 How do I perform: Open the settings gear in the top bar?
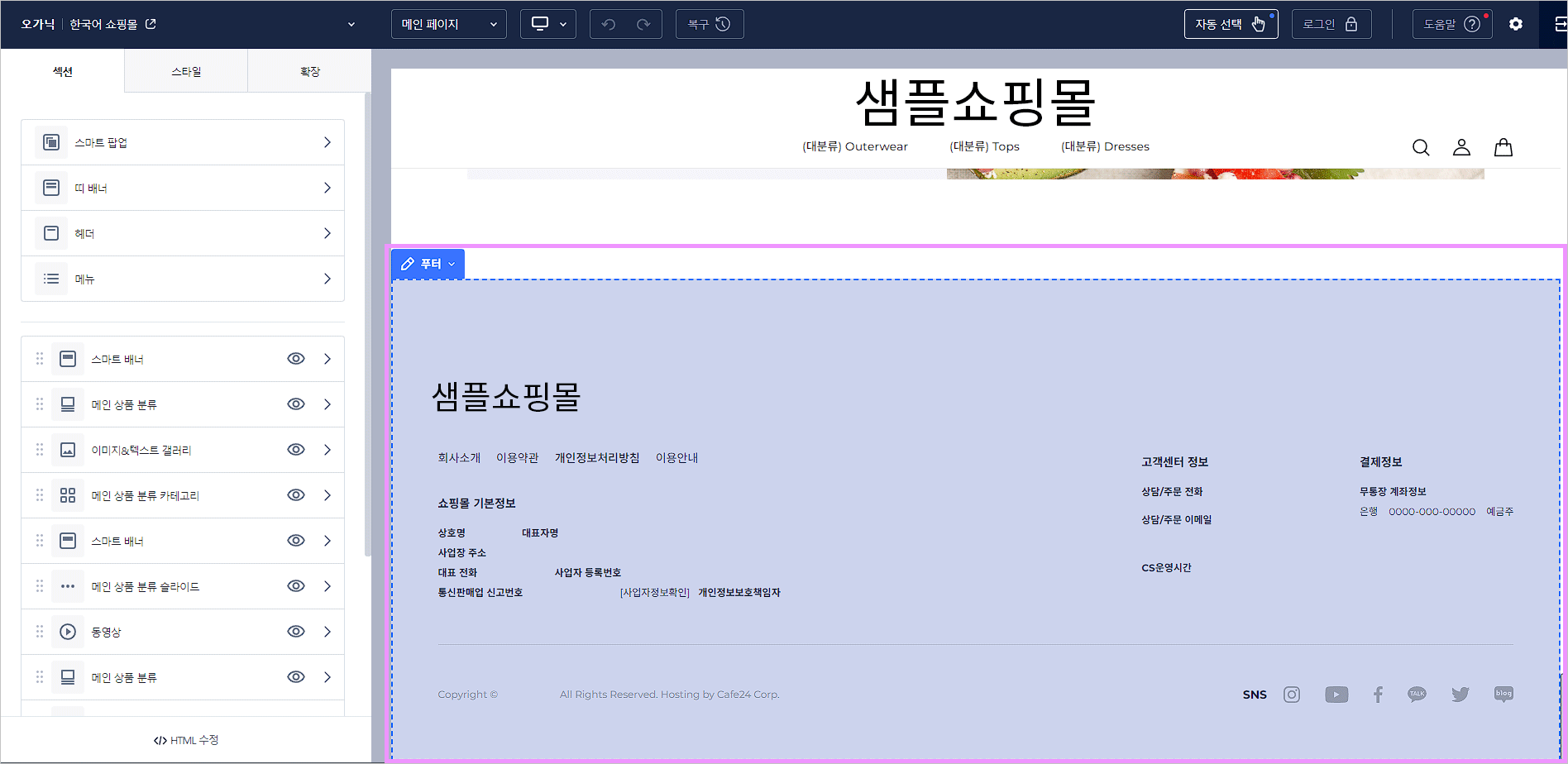(1517, 24)
